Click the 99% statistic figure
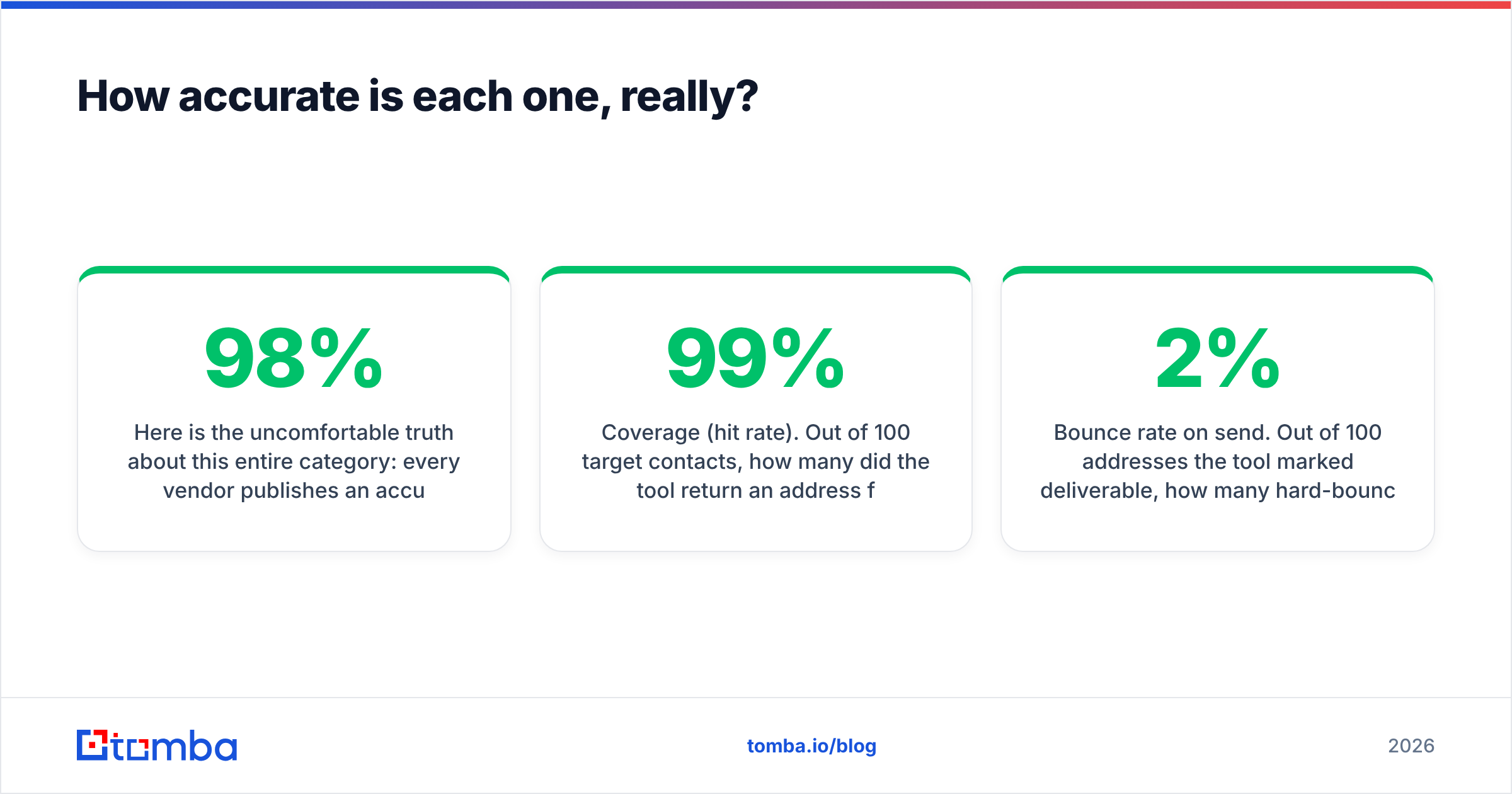The width and height of the screenshot is (1512, 794). coord(755,359)
